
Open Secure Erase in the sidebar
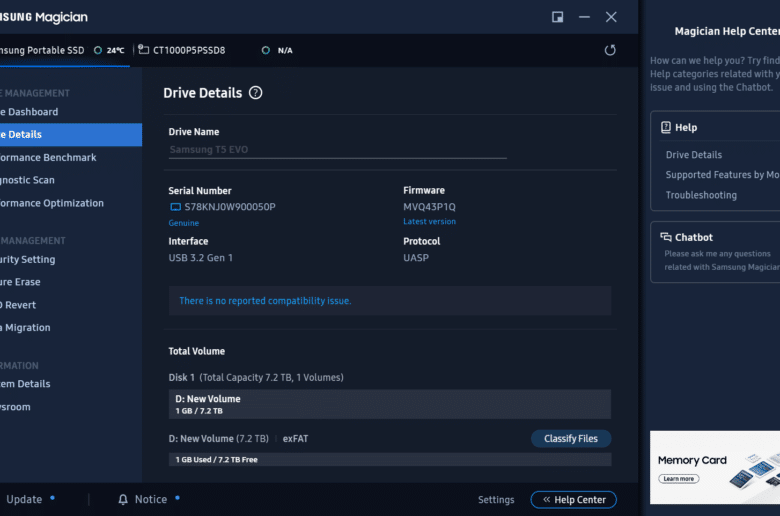click(71, 282)
